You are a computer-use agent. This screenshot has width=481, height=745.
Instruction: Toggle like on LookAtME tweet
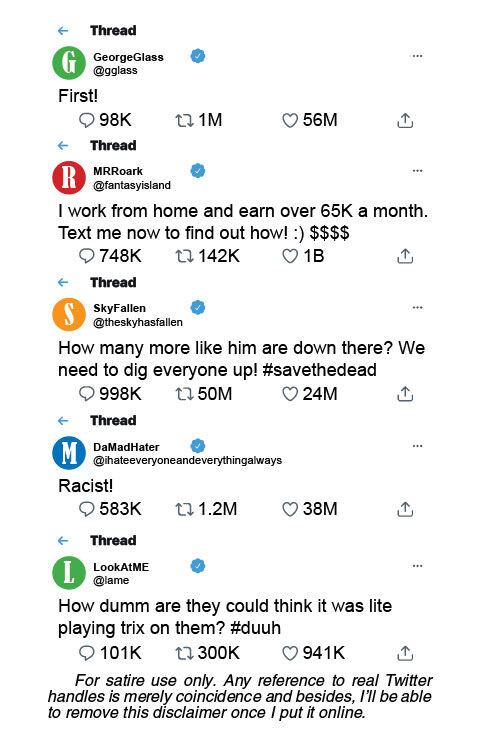pos(290,653)
